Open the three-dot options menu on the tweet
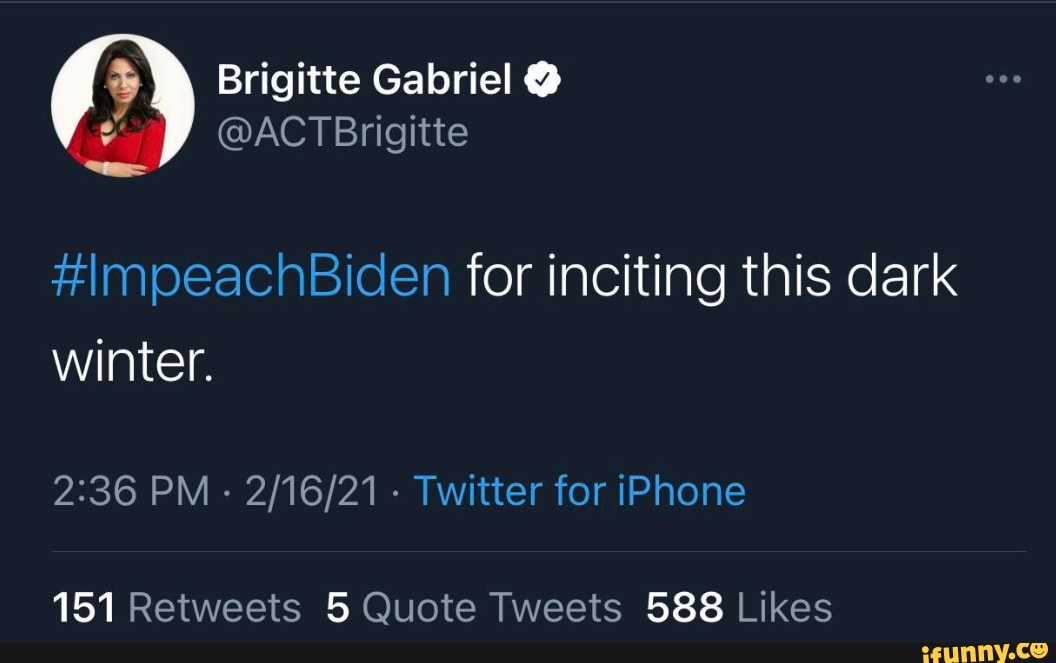Viewport: 1056px width, 663px height. [1003, 77]
